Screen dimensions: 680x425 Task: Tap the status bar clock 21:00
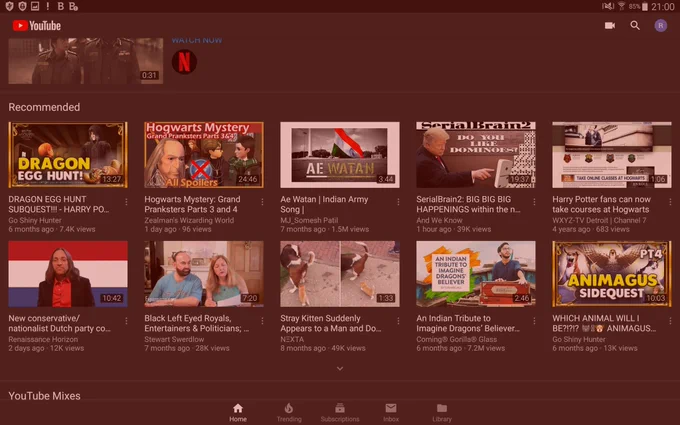(x=662, y=7)
